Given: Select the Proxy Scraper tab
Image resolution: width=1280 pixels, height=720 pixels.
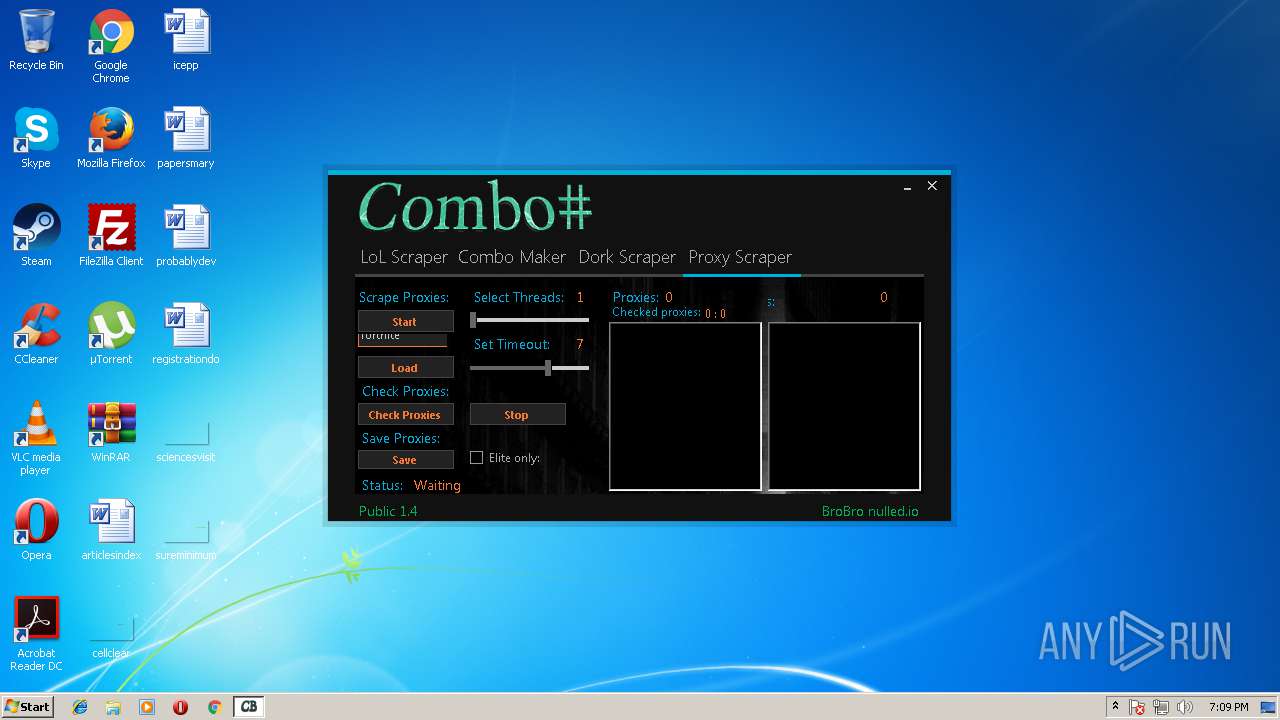Looking at the screenshot, I should (740, 257).
